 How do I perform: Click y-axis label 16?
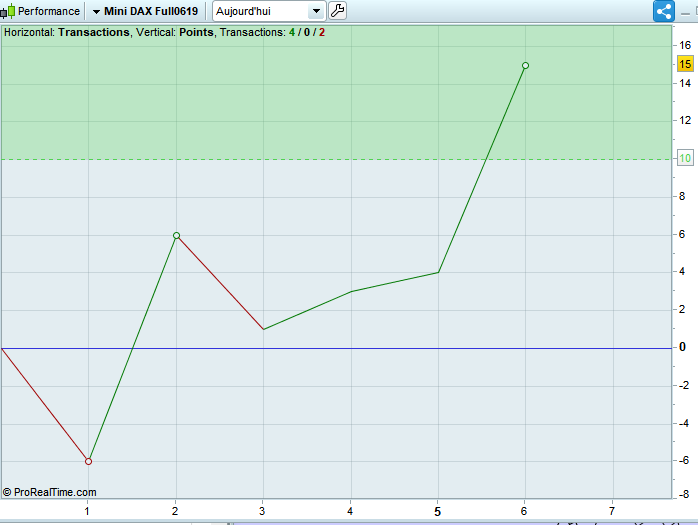pos(685,45)
